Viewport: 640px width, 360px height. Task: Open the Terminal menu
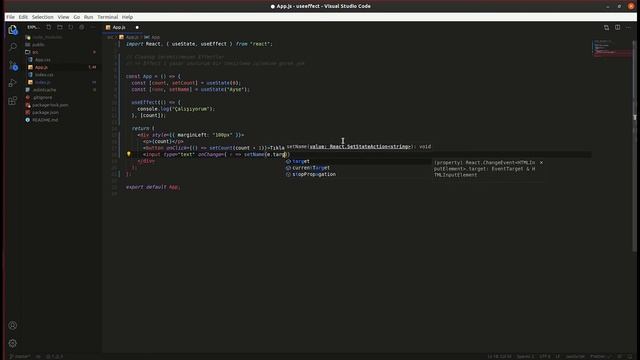point(108,17)
